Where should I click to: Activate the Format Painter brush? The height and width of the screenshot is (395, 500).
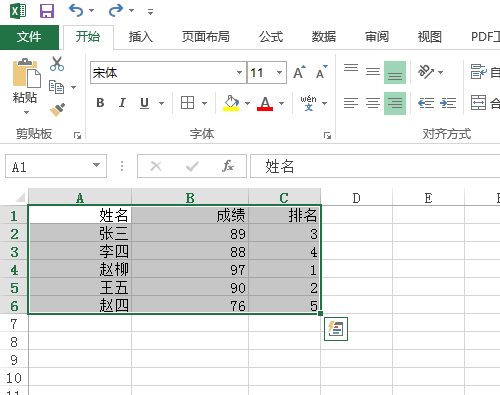(57, 110)
